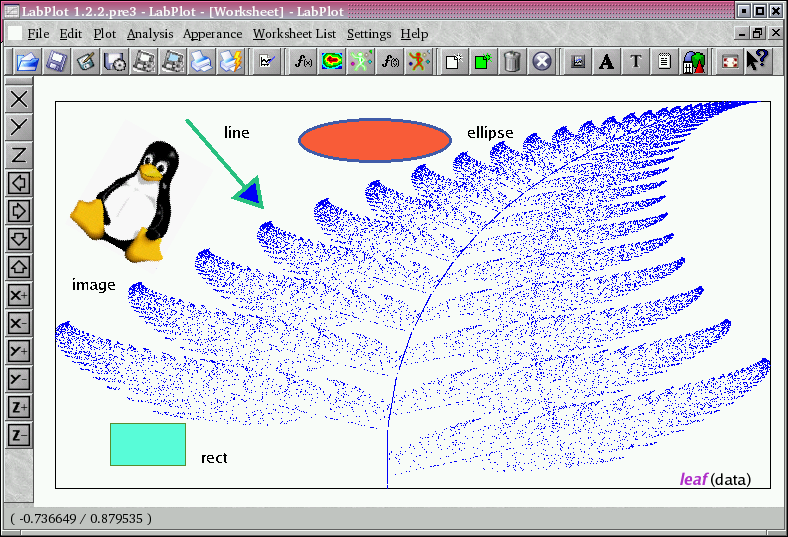Click the What's This help arrow icon
The height and width of the screenshot is (537, 788).
tap(757, 62)
